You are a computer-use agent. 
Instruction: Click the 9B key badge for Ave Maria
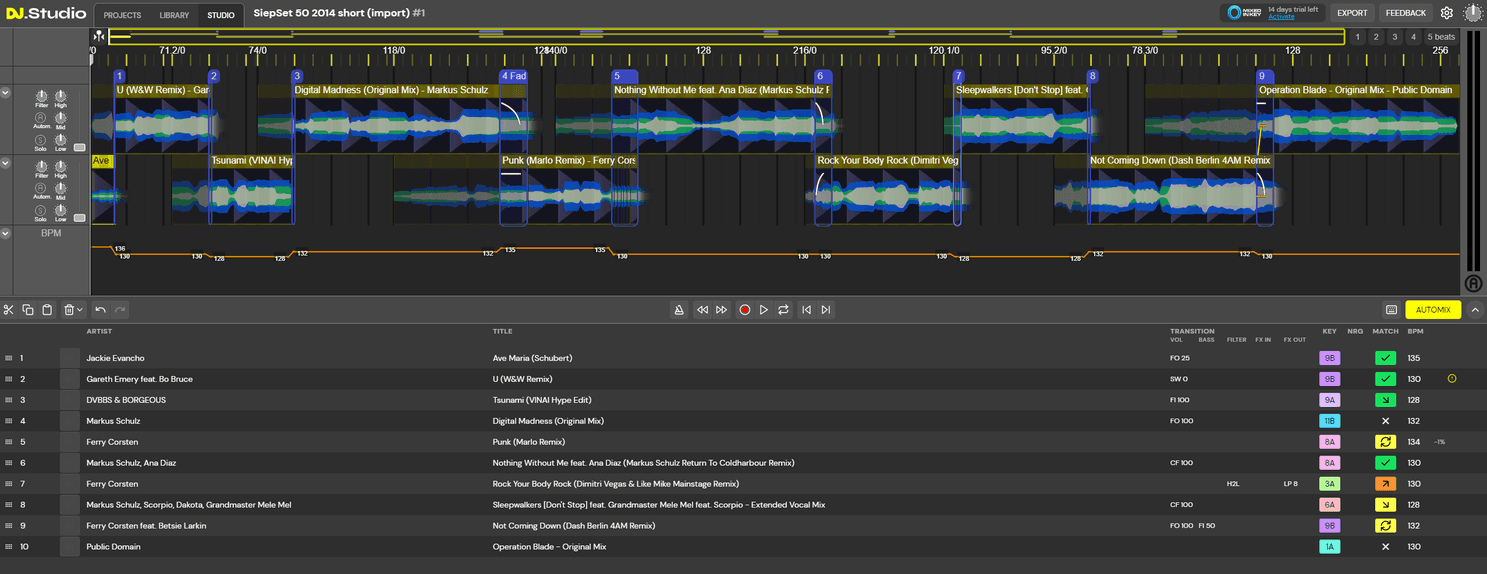tap(1329, 358)
